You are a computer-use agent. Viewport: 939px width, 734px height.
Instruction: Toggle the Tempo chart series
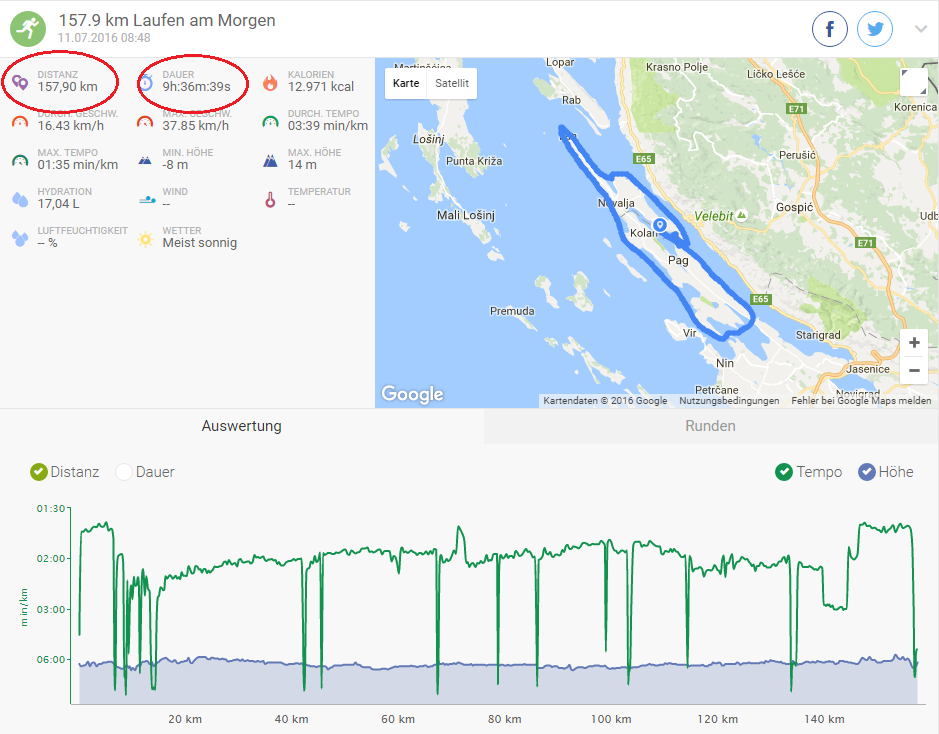point(785,471)
